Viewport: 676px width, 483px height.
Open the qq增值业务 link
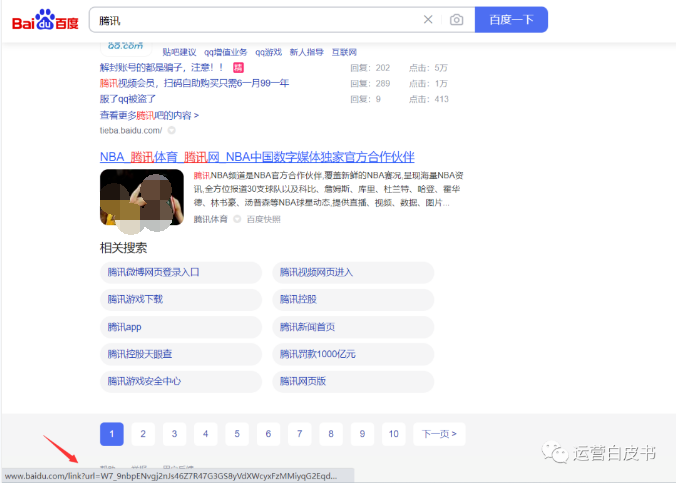[x=225, y=52]
